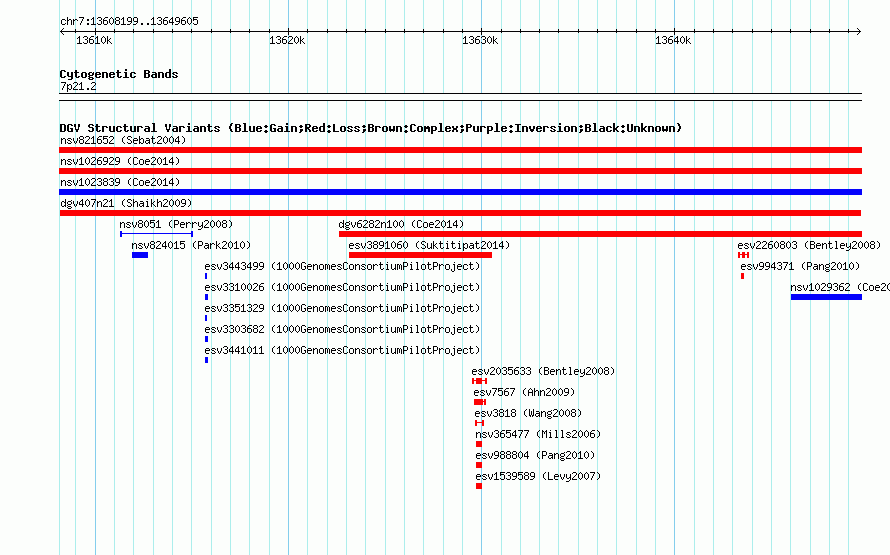Click the Cytogenetic Bands track title
Image resolution: width=890 pixels, height=555 pixels.
coord(119,74)
